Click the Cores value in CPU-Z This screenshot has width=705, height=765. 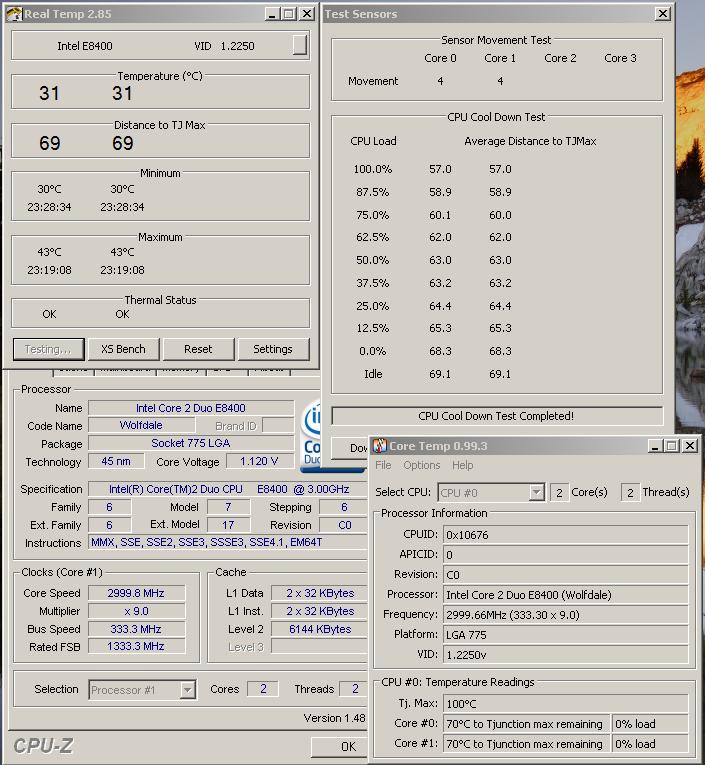click(x=263, y=689)
